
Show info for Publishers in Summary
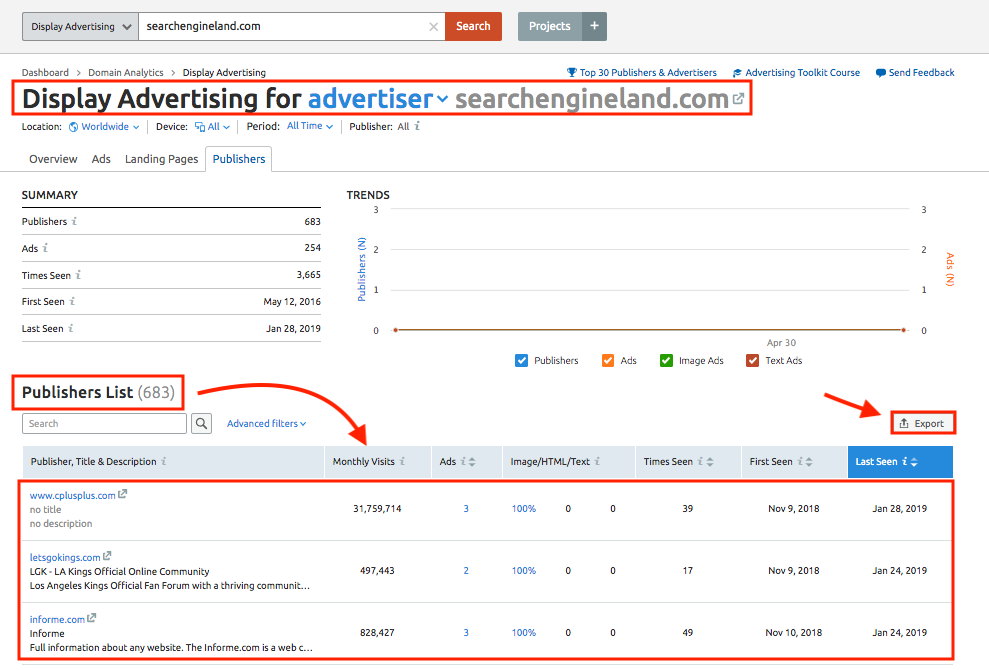coord(74,221)
